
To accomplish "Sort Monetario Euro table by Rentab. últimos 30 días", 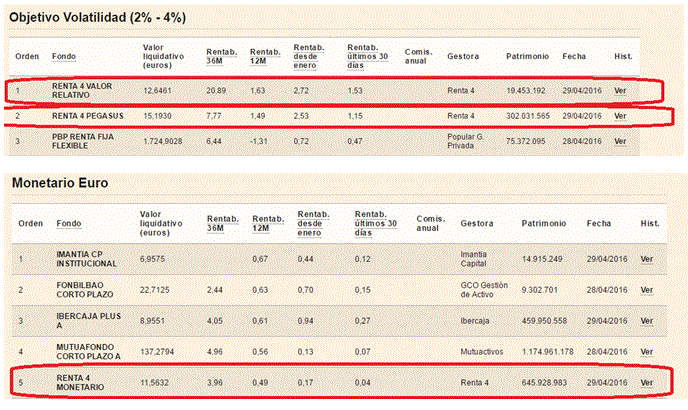I will click(376, 223).
